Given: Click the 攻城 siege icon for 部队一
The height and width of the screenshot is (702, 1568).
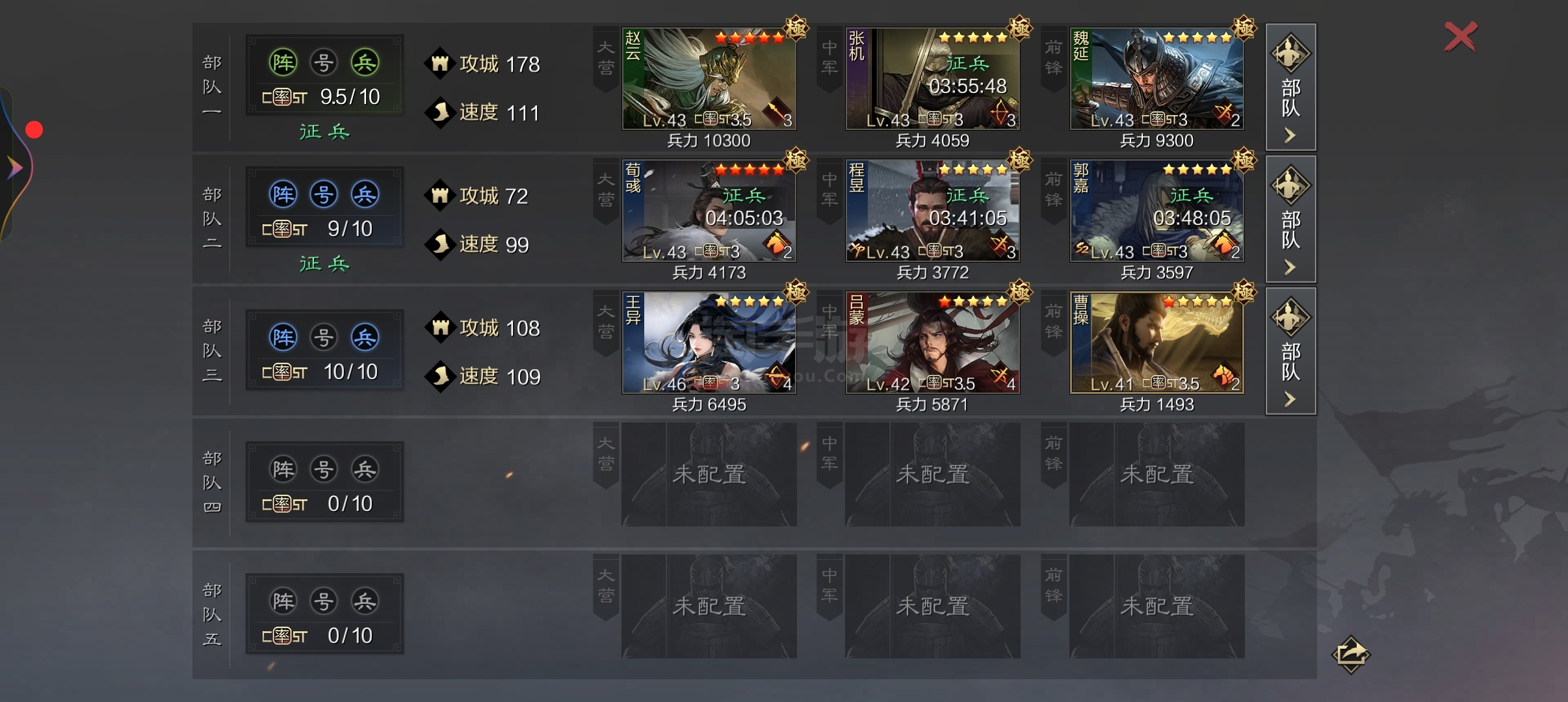Looking at the screenshot, I should point(440,64).
